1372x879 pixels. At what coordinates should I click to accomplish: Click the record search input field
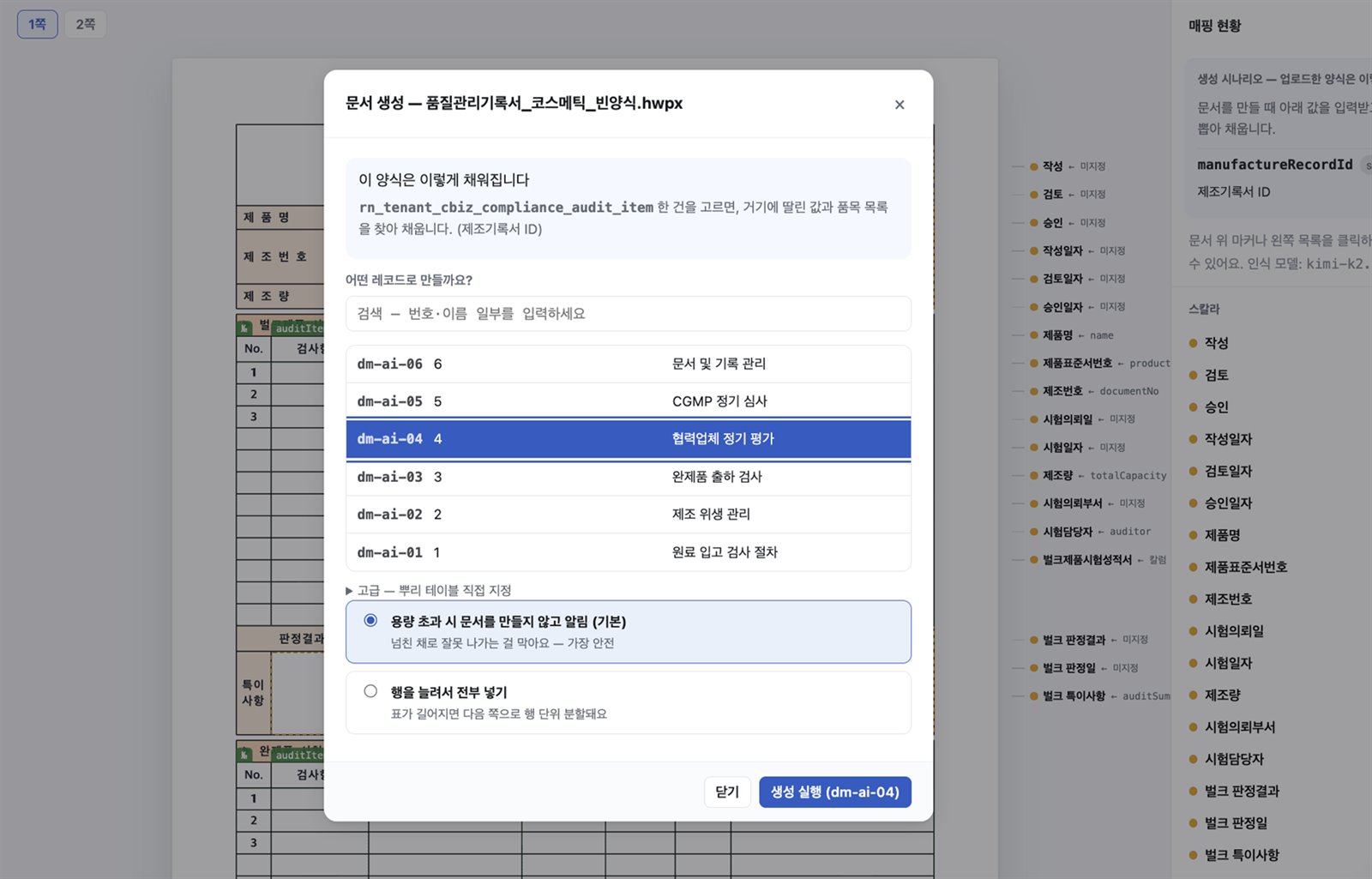[628, 314]
